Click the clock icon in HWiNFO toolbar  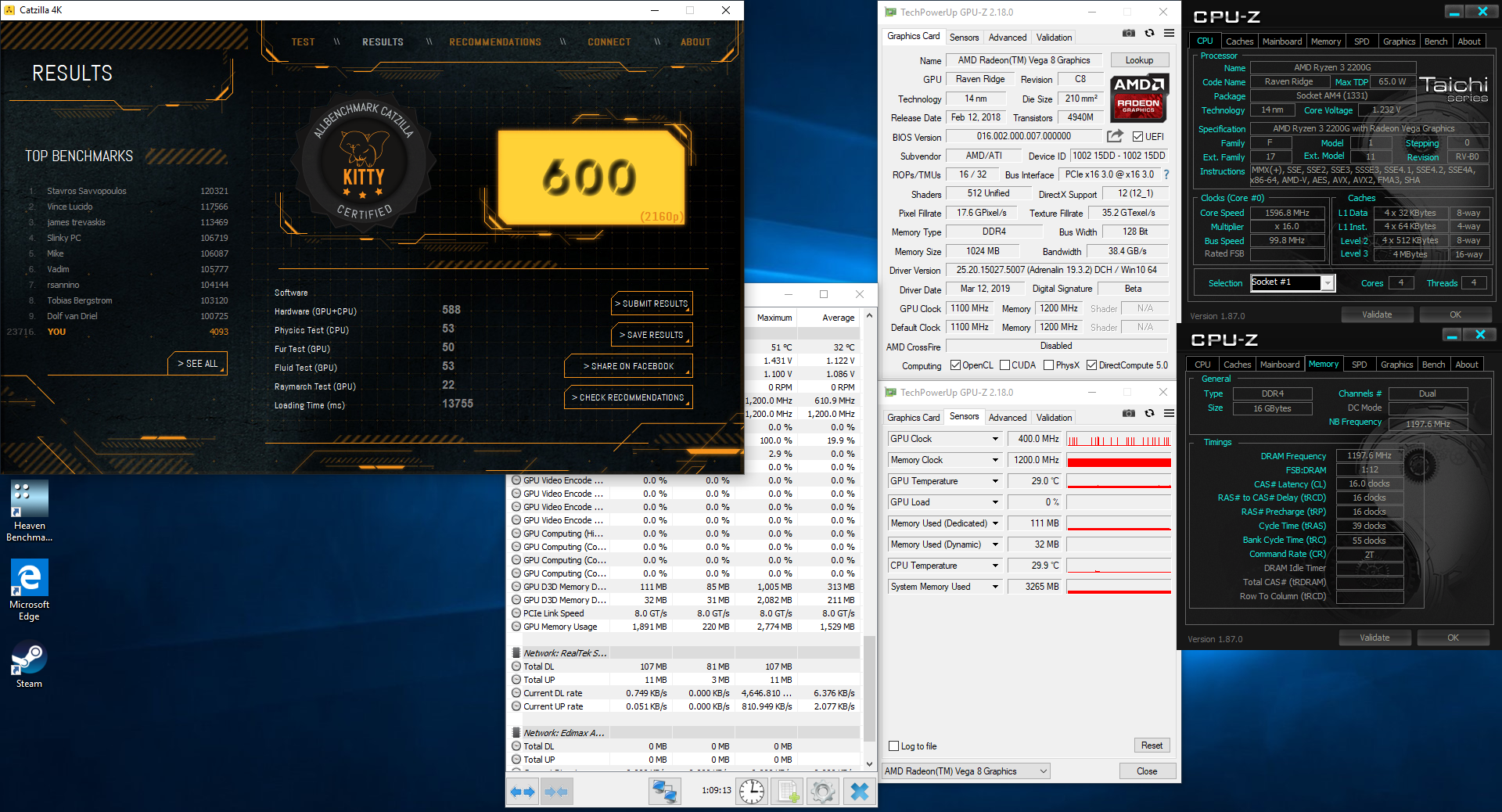click(752, 792)
